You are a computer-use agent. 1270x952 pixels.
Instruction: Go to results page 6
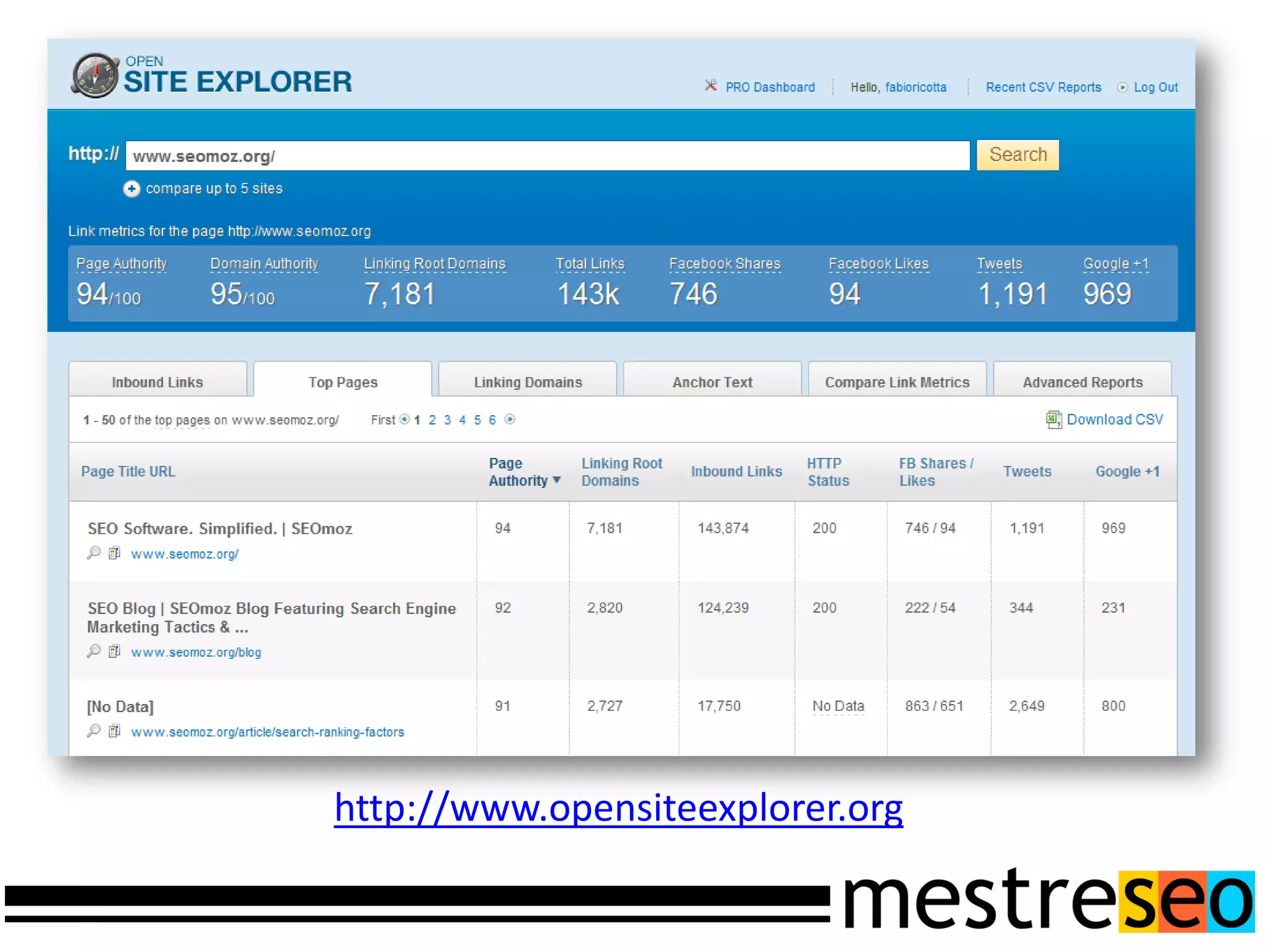point(492,420)
